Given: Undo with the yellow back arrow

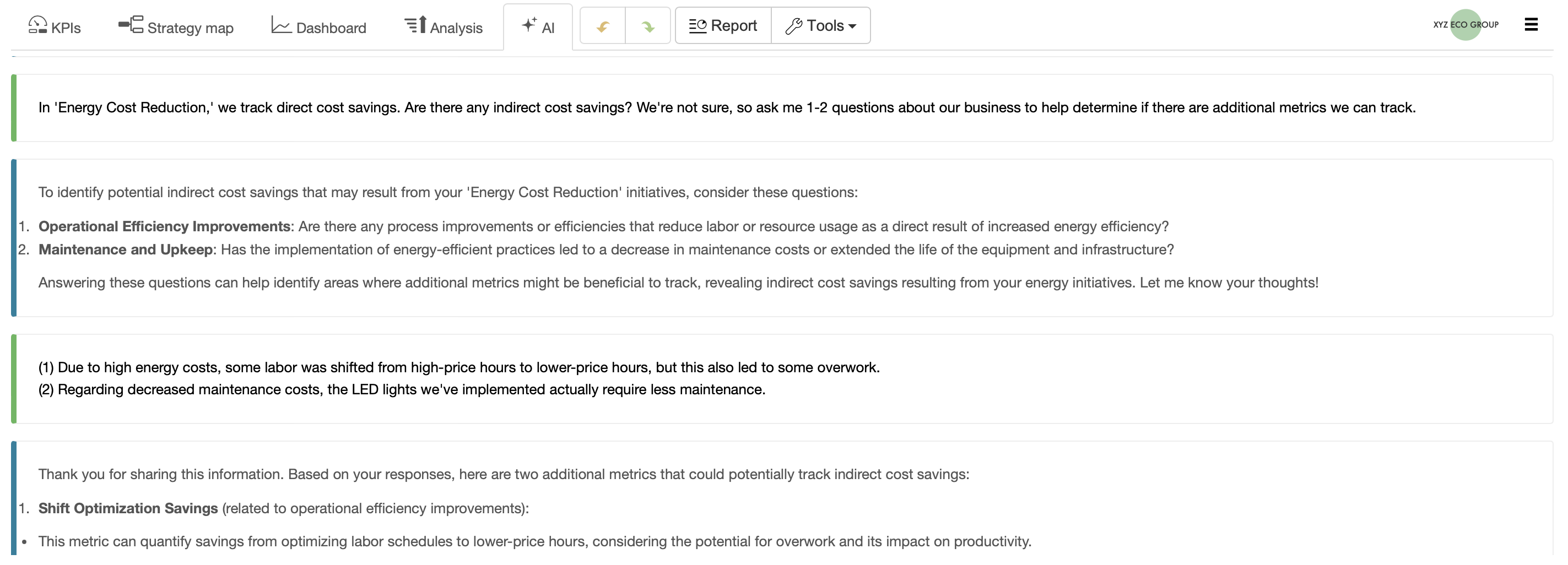Looking at the screenshot, I should 603,26.
